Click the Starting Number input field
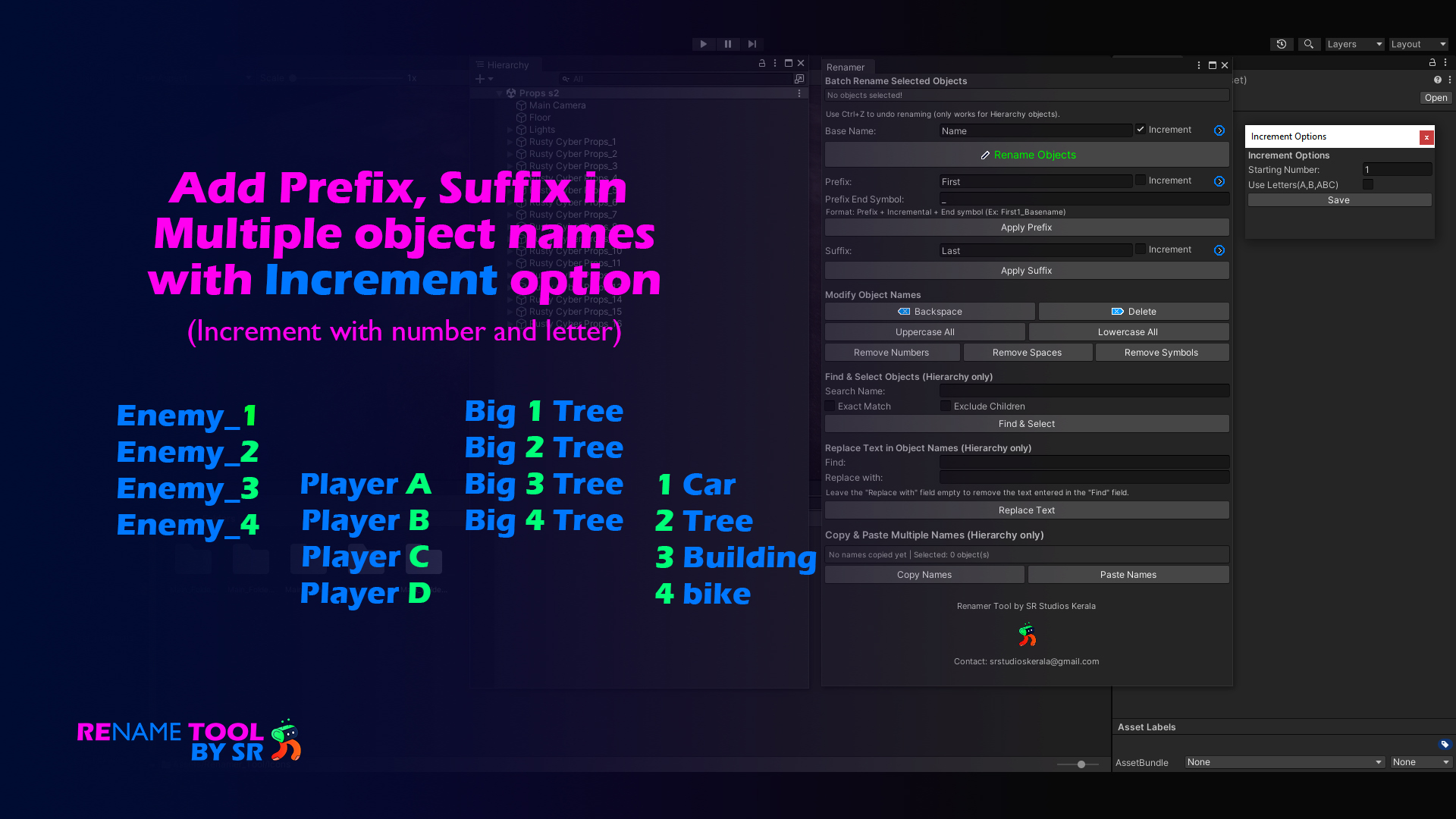 1396,170
